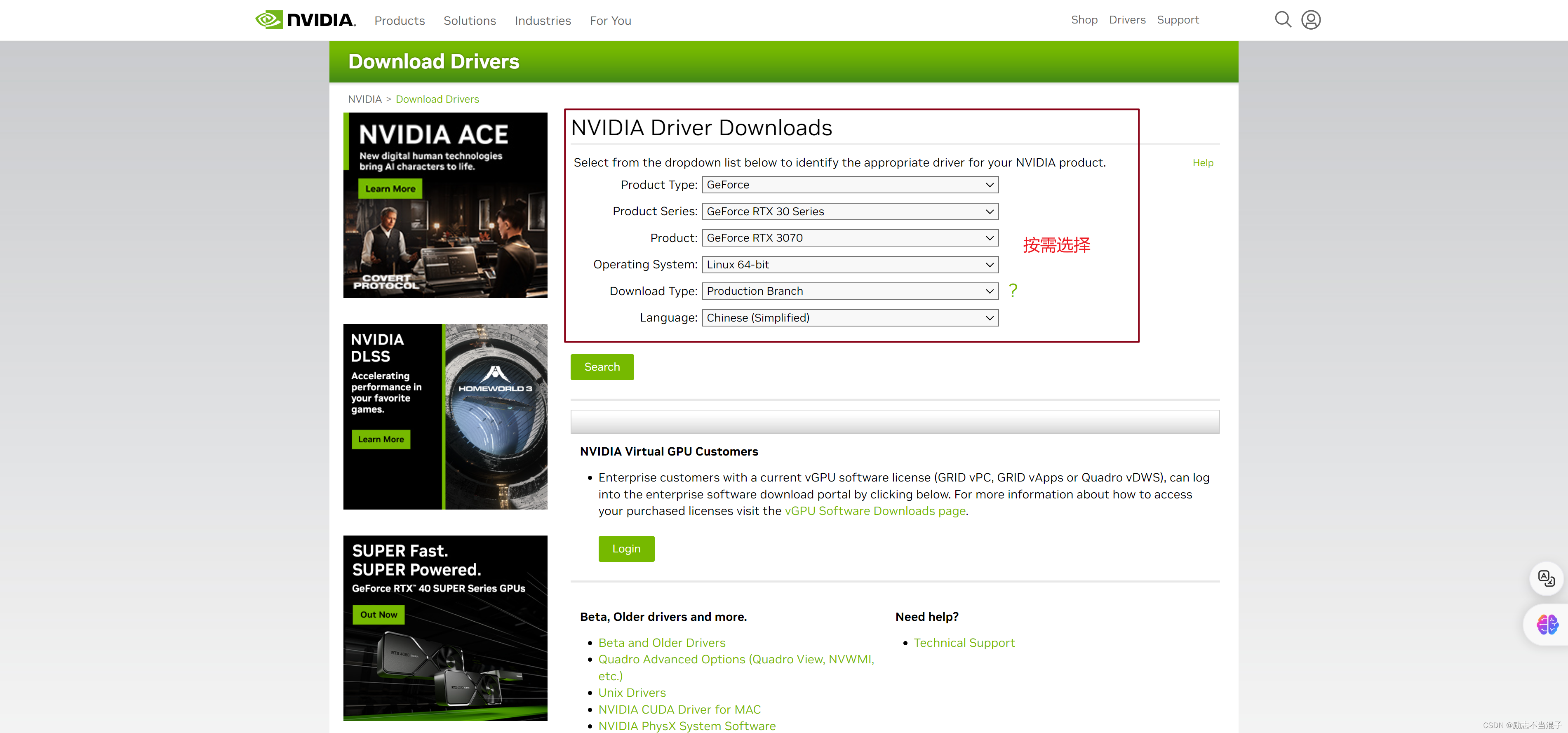Click Learn More on NVIDIA ACE banner
This screenshot has height=733, width=1568.
click(390, 189)
